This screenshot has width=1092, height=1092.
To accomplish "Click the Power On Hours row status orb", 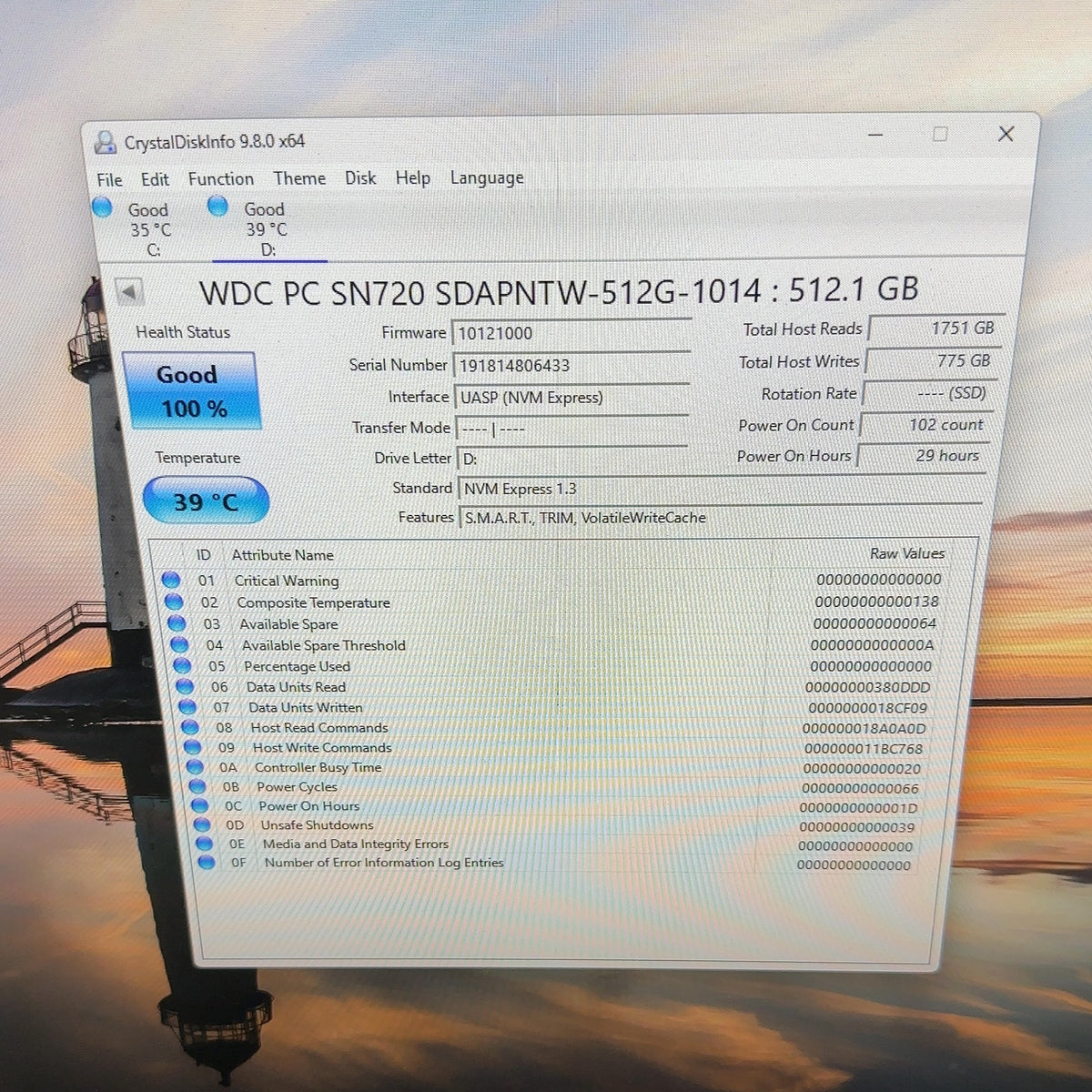I will pos(200,805).
